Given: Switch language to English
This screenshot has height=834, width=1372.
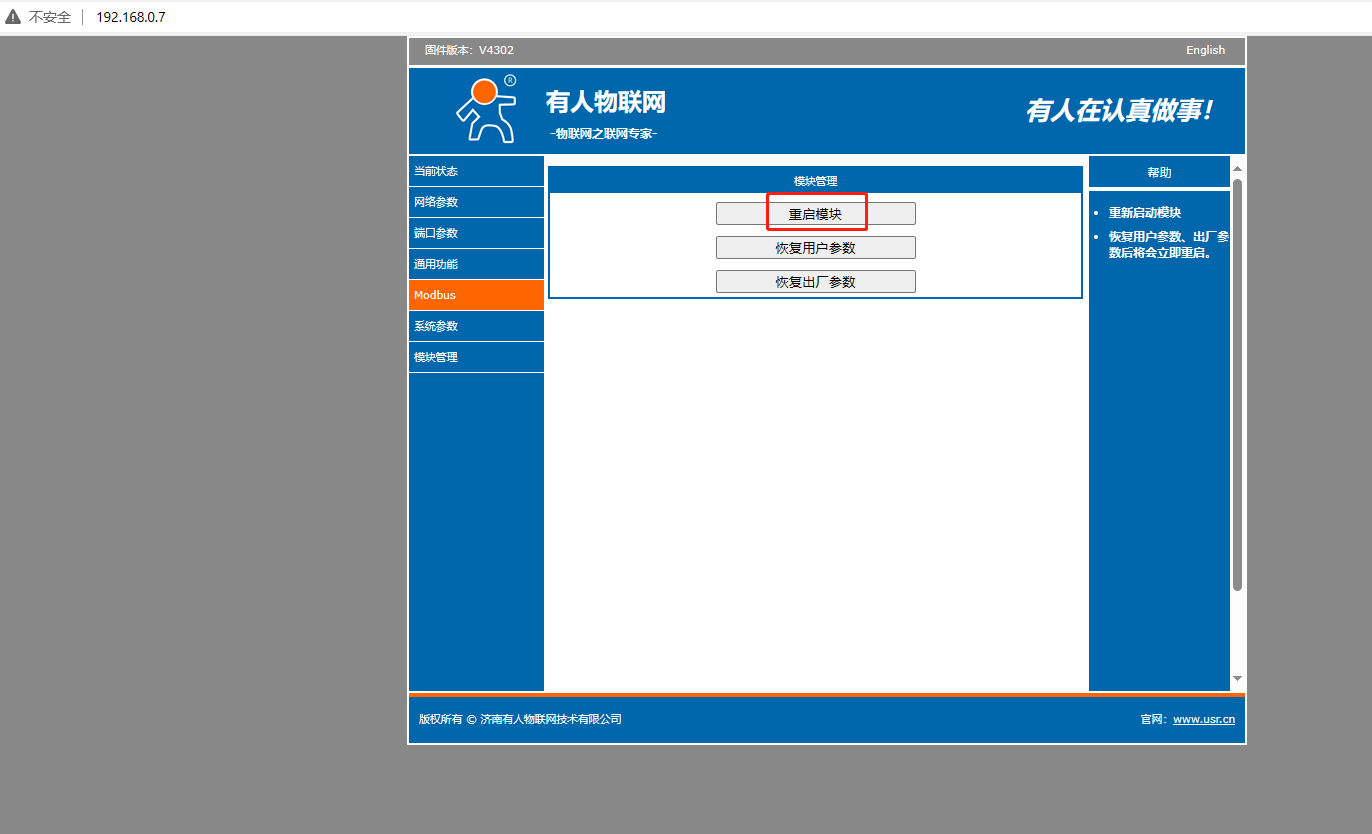Looking at the screenshot, I should tap(1205, 50).
